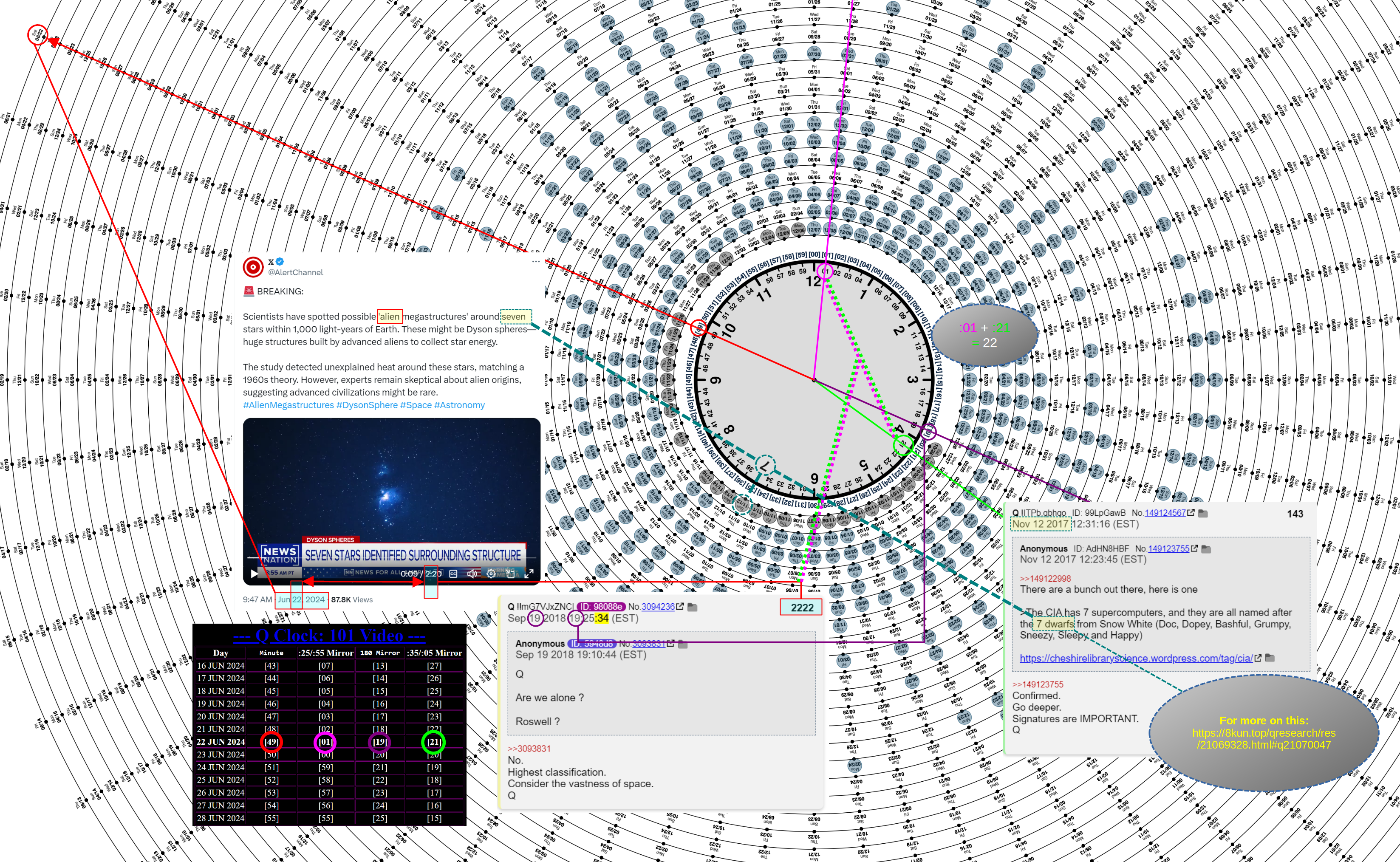
Task: Click the 28 JUN 2024 table row label
Action: pyautogui.click(x=221, y=818)
